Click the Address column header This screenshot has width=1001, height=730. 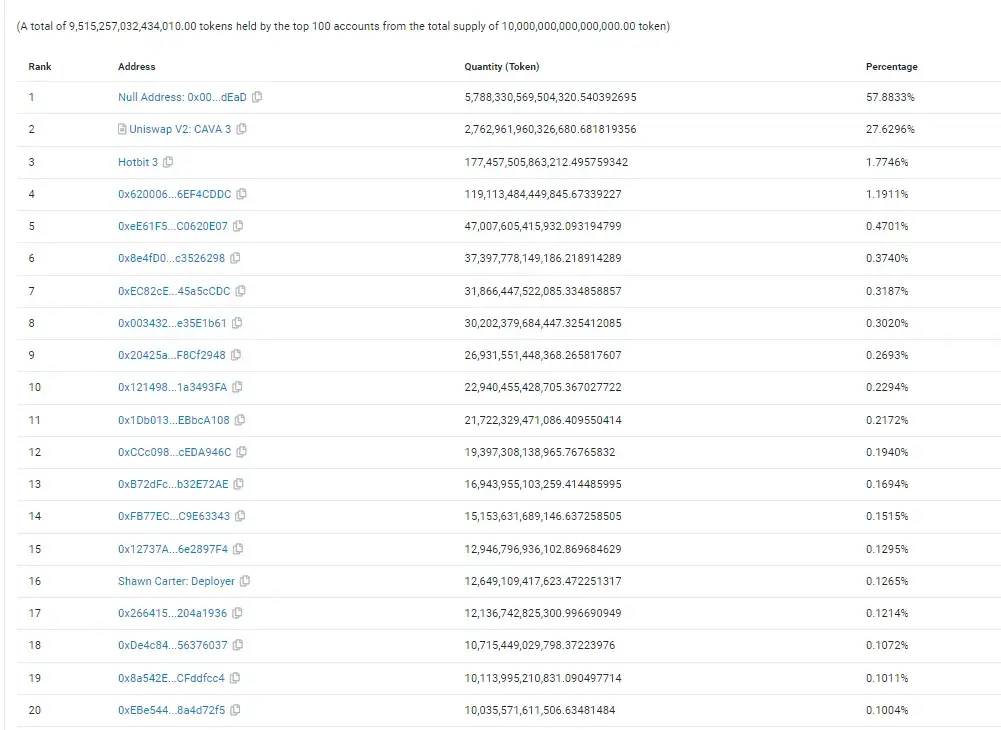137,66
